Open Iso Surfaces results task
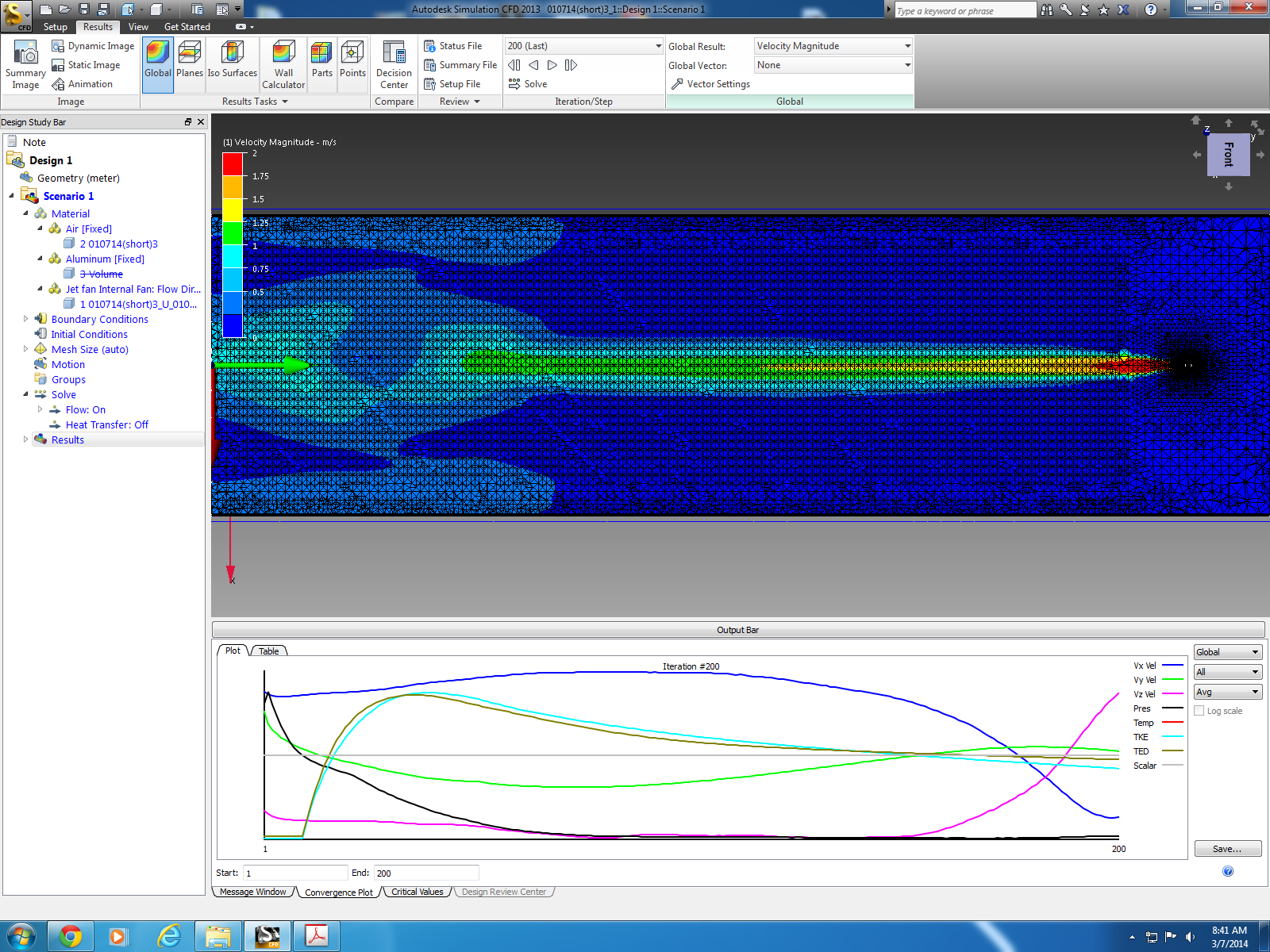Image resolution: width=1270 pixels, height=952 pixels. pyautogui.click(x=233, y=63)
